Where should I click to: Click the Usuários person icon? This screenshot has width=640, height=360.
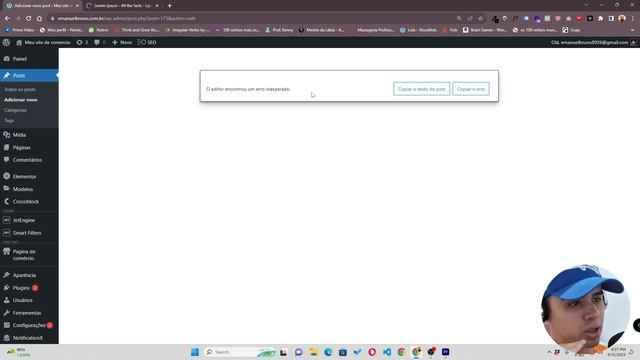pyautogui.click(x=7, y=300)
